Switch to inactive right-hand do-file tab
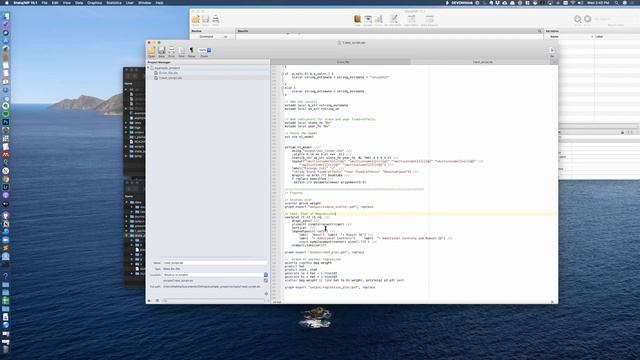The width and height of the screenshot is (640, 360). coord(482,62)
